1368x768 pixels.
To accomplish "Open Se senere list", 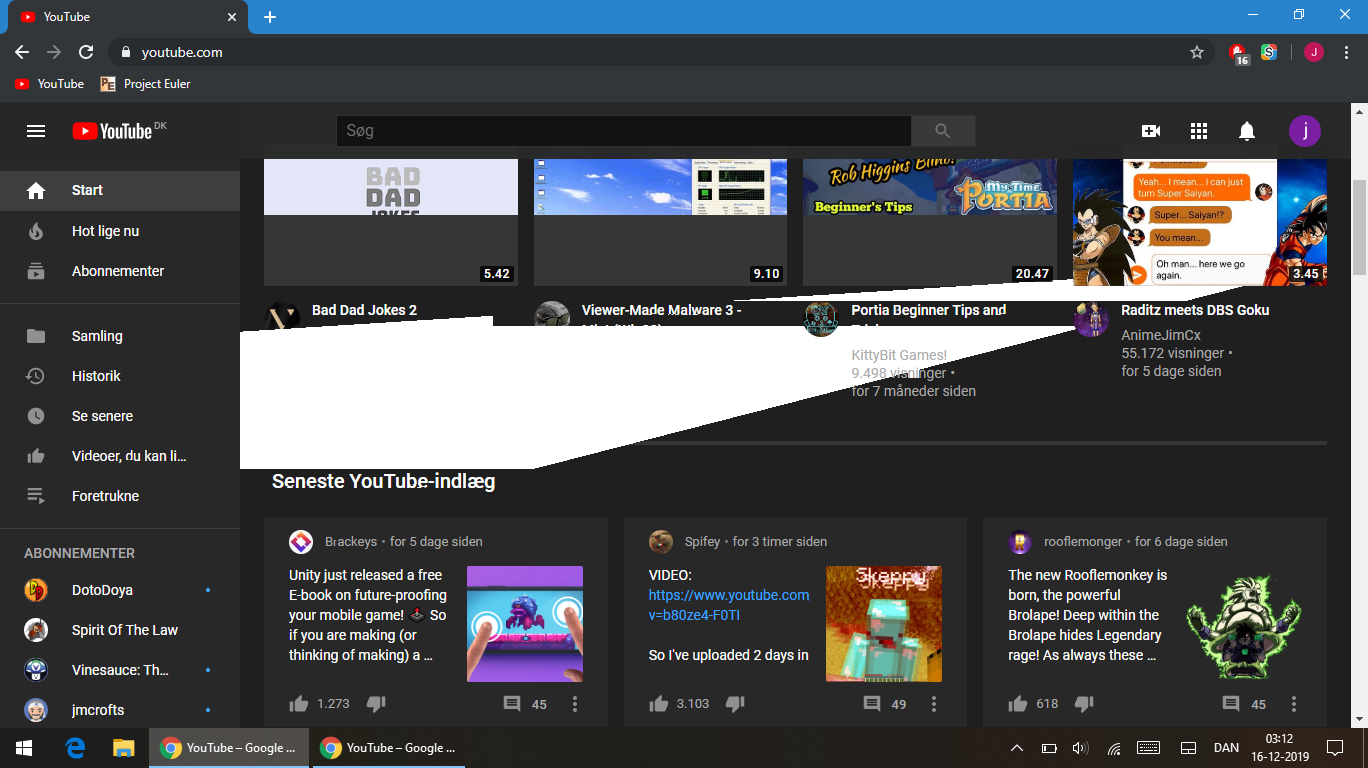I will click(x=120, y=416).
